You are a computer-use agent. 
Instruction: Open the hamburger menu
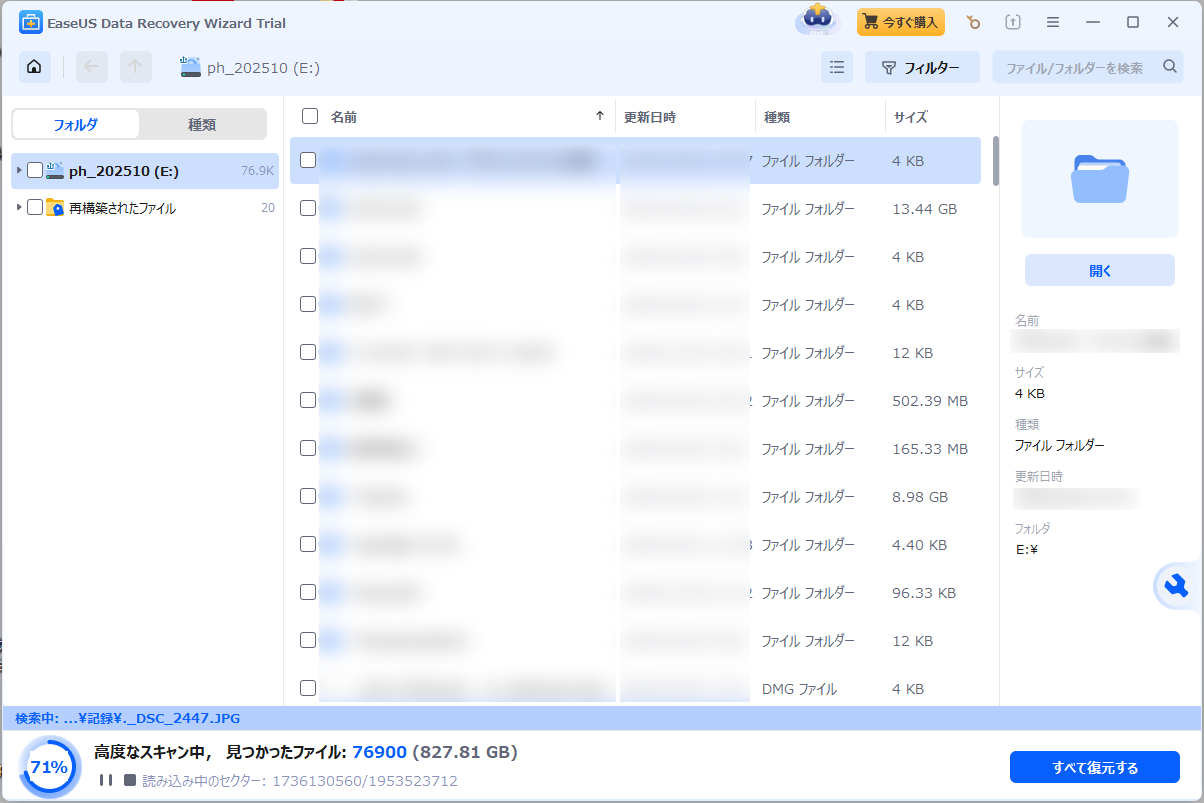[x=1053, y=22]
